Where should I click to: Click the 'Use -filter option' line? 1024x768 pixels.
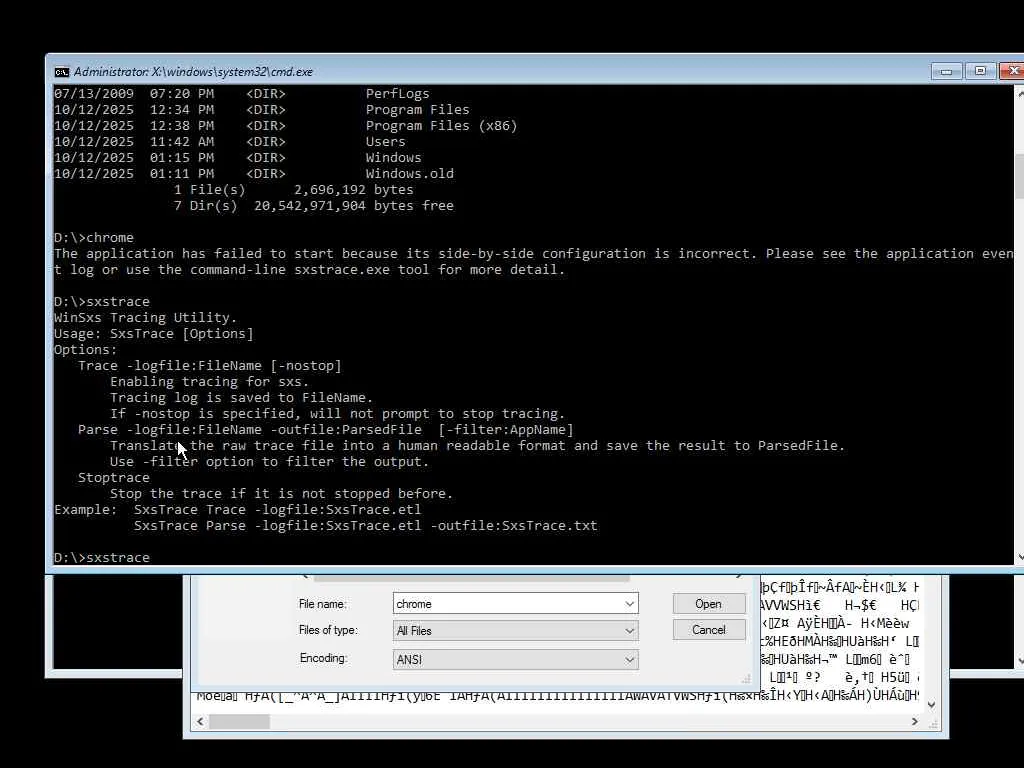tap(270, 462)
